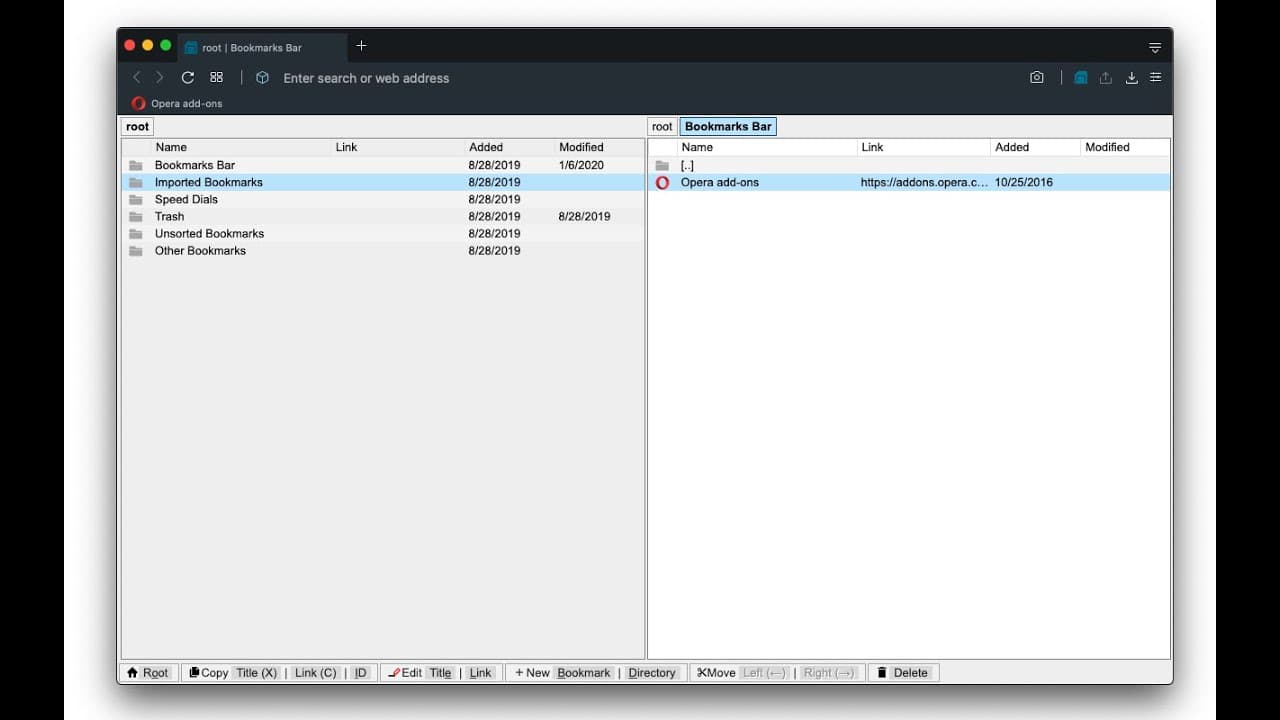Add a new tab with the plus button
The height and width of the screenshot is (720, 1280).
(361, 46)
